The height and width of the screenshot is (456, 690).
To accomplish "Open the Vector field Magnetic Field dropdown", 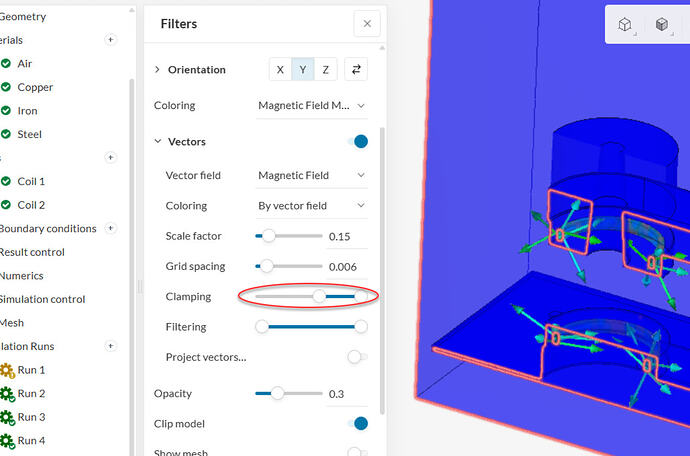I will click(312, 175).
